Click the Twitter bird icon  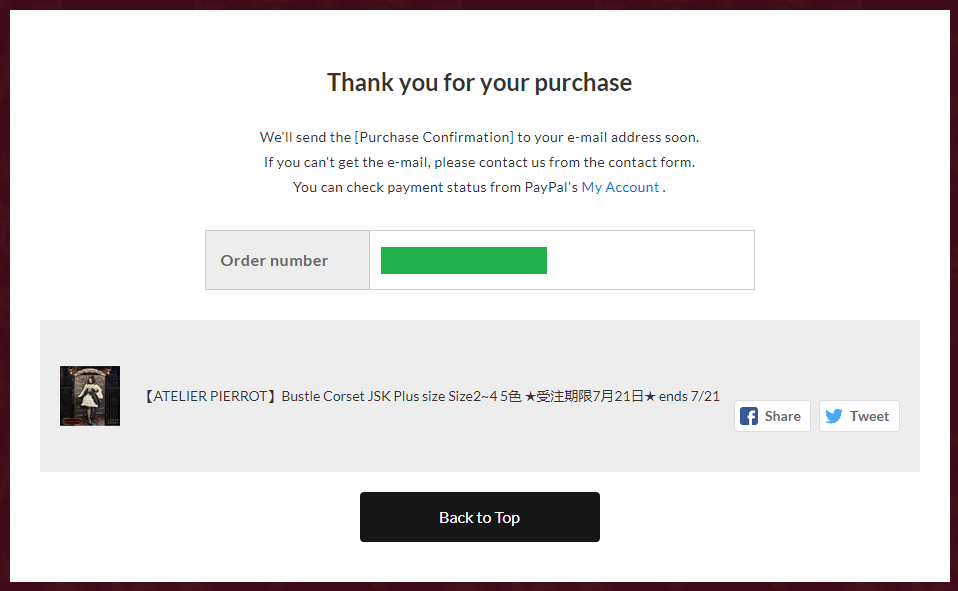point(834,416)
